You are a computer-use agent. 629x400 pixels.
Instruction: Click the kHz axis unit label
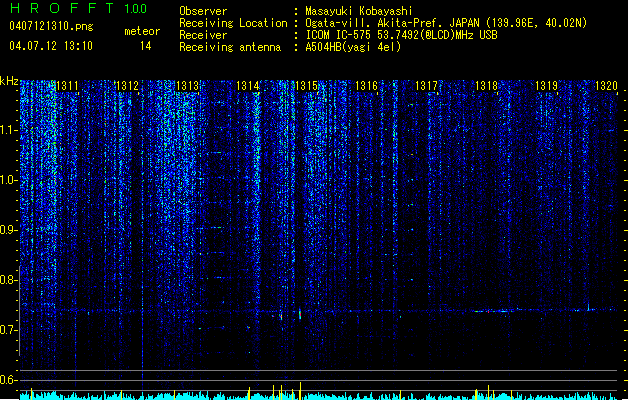(9, 81)
